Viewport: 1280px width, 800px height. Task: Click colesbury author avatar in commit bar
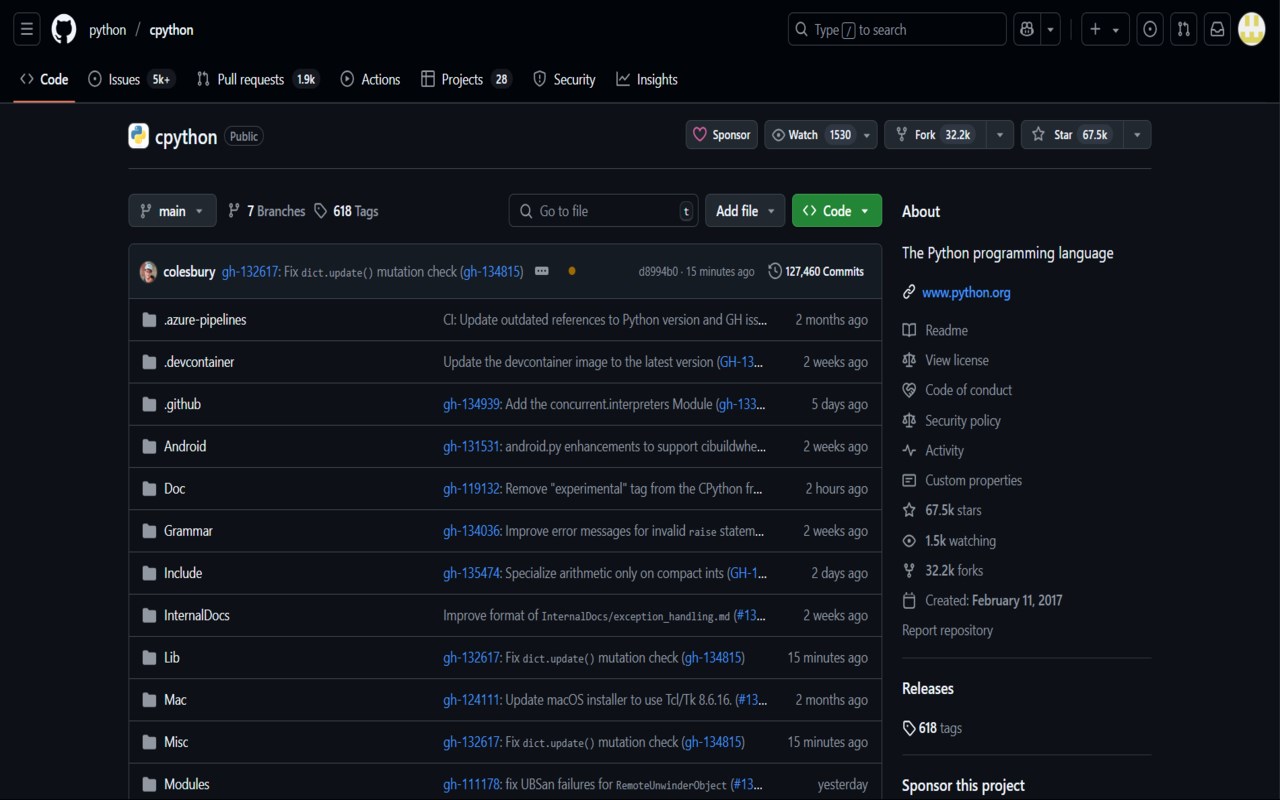click(148, 271)
